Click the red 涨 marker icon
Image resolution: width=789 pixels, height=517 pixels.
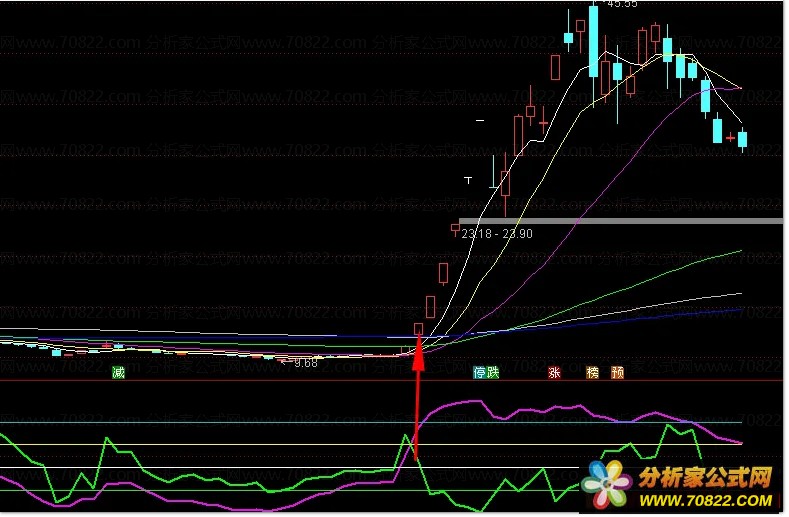tap(554, 373)
